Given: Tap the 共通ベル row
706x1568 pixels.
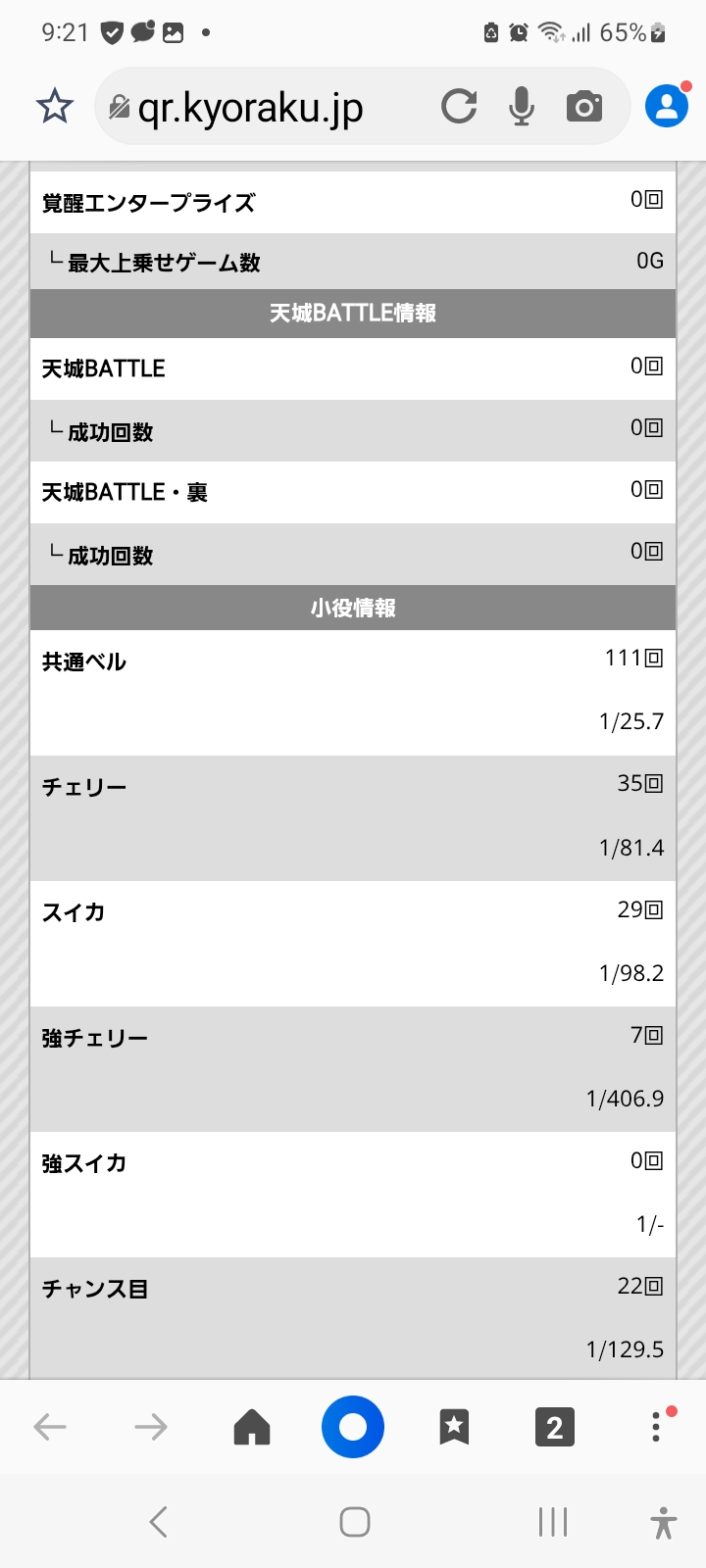Looking at the screenshot, I should 353,692.
